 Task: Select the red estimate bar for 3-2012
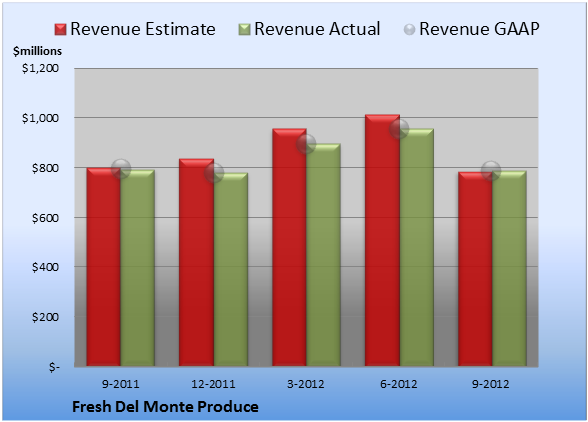point(289,247)
